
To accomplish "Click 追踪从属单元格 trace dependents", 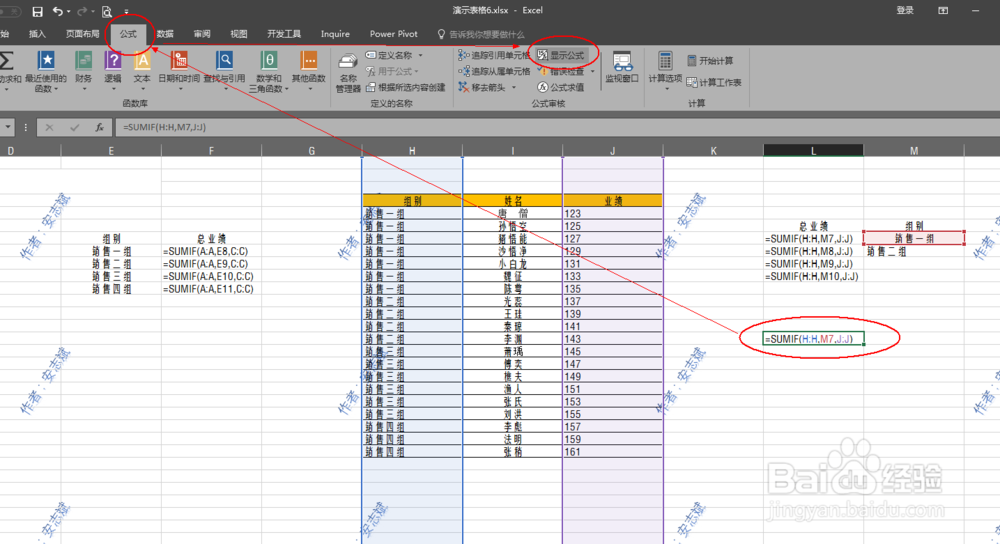I will coord(494,71).
